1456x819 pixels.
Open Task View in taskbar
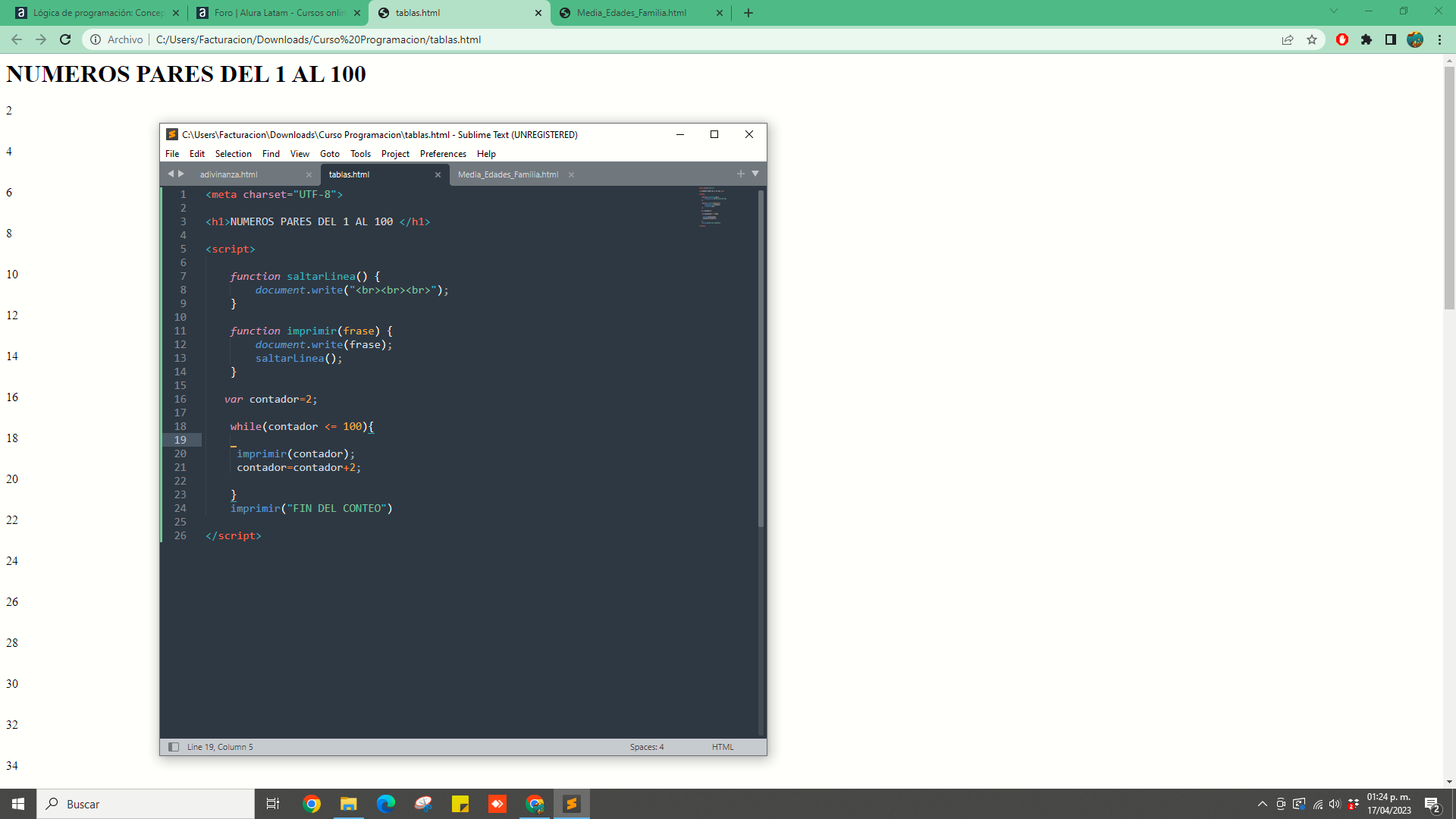pos(273,804)
